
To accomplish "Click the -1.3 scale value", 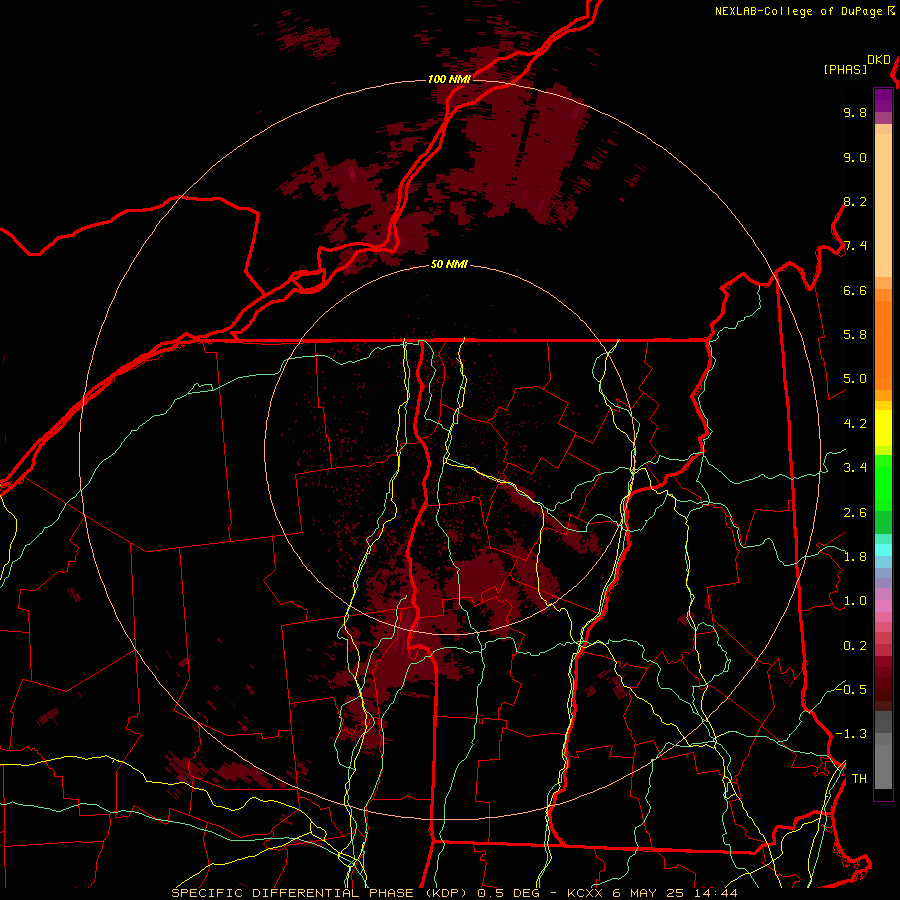I will pos(851,735).
